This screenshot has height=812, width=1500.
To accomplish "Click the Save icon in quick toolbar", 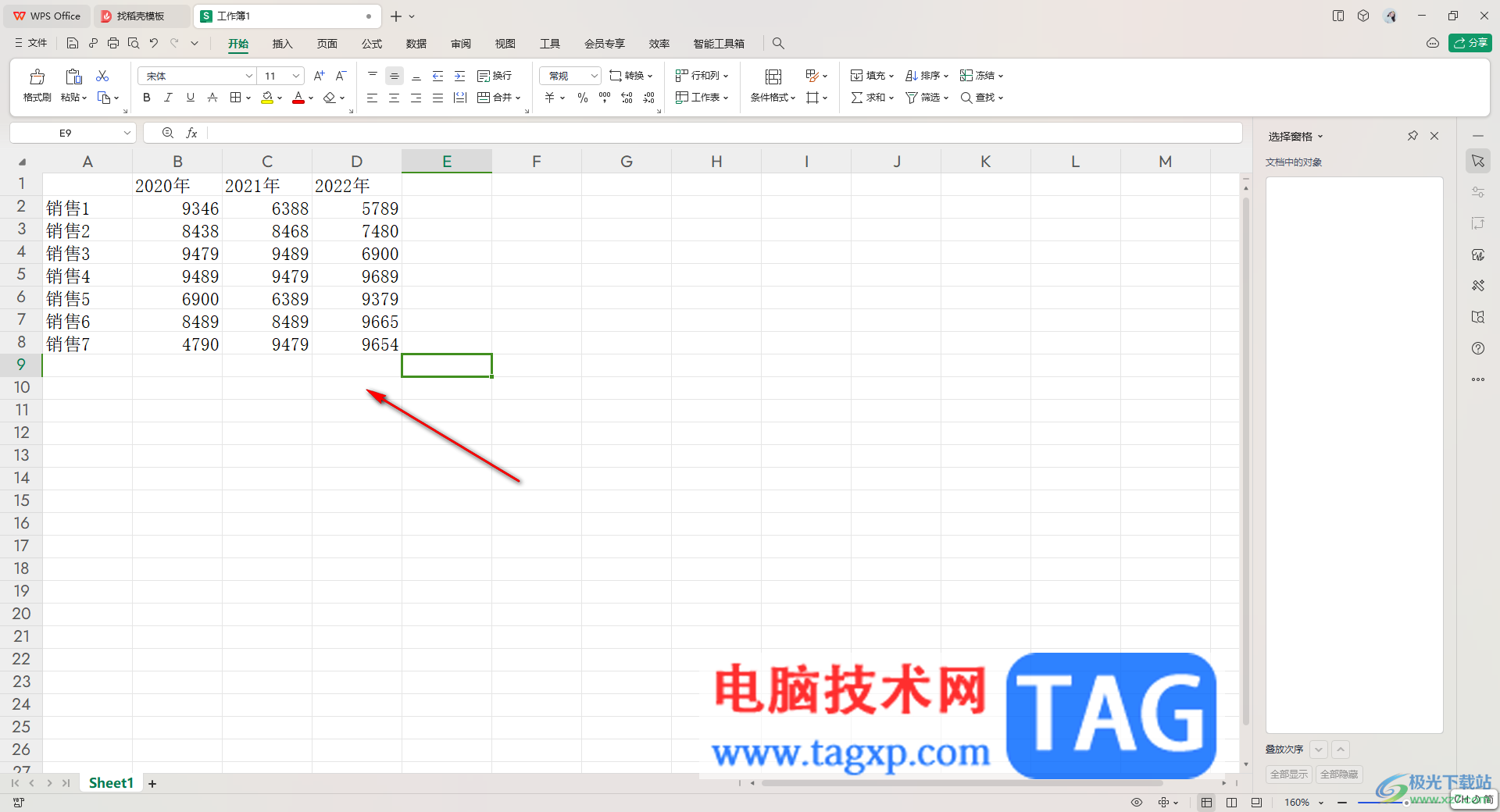I will (73, 43).
